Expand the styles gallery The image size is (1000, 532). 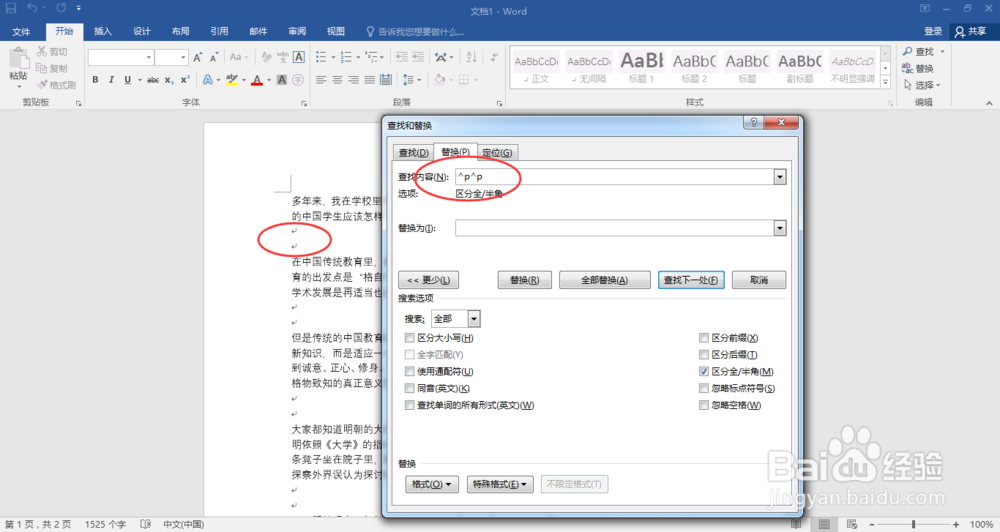pyautogui.click(x=885, y=82)
